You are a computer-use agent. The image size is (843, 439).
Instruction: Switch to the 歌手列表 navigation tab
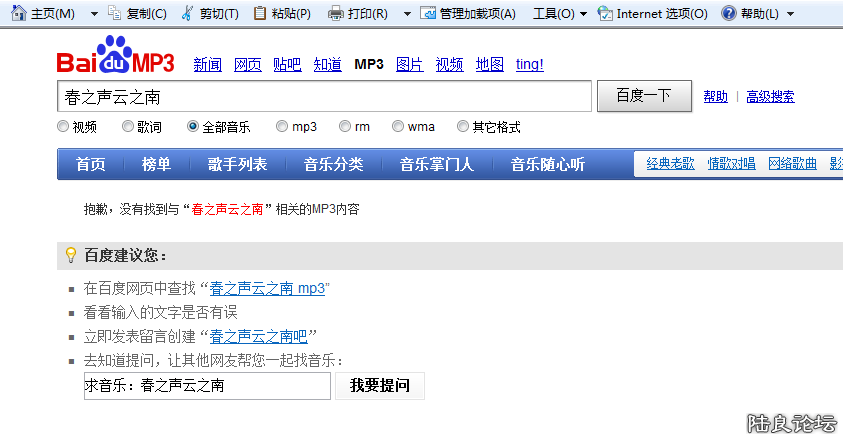pos(237,165)
